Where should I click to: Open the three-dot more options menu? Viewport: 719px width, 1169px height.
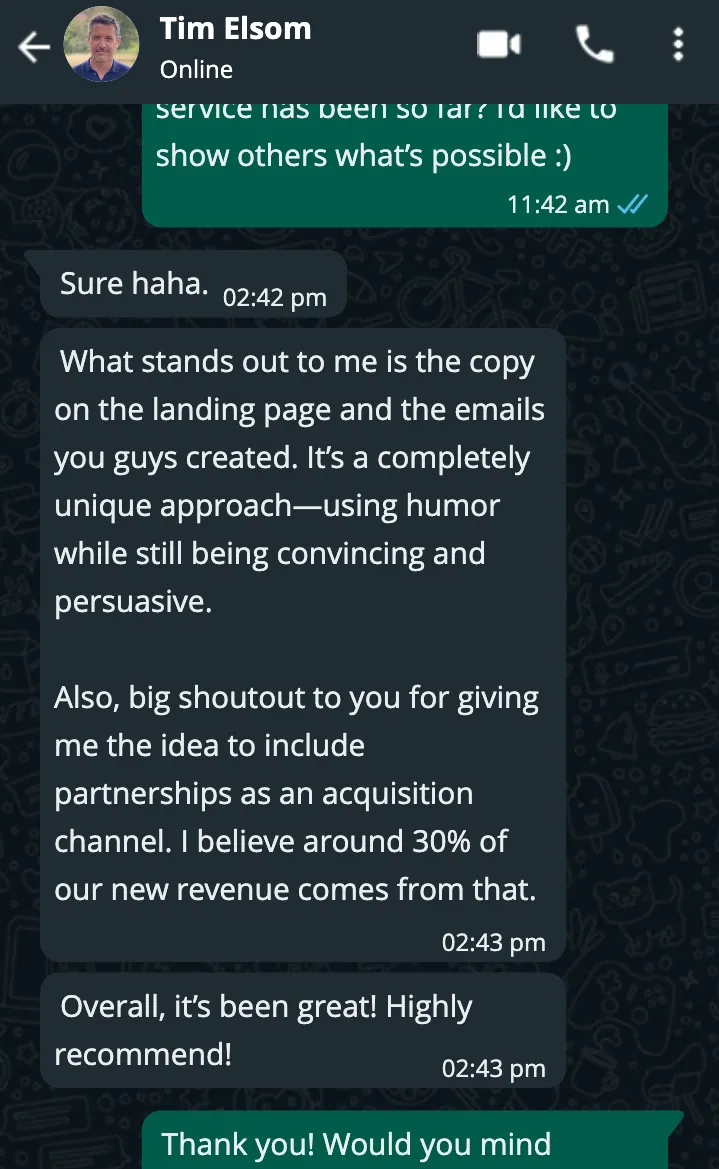click(678, 45)
